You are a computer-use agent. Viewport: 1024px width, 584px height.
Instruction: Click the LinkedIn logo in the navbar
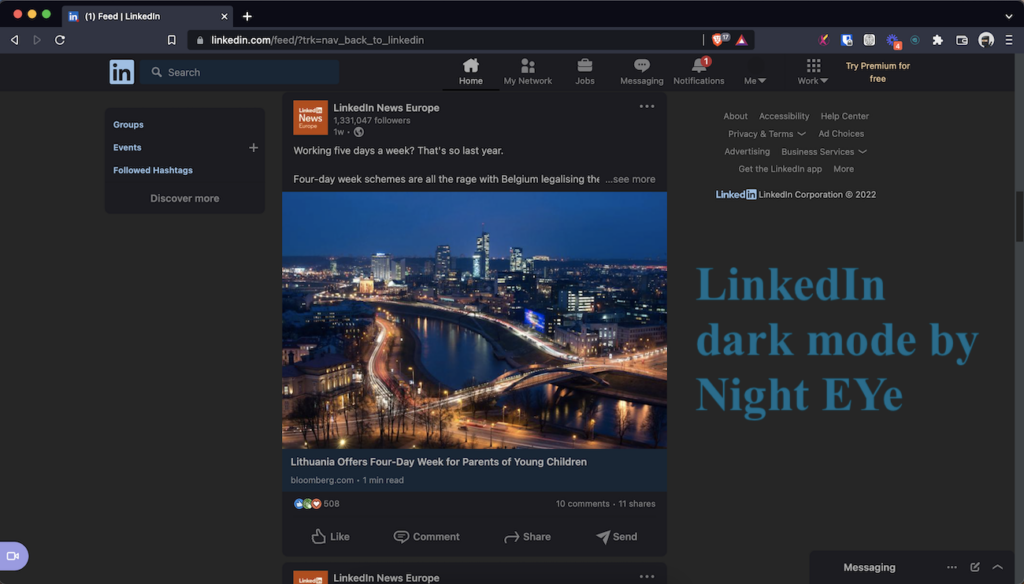tap(120, 71)
